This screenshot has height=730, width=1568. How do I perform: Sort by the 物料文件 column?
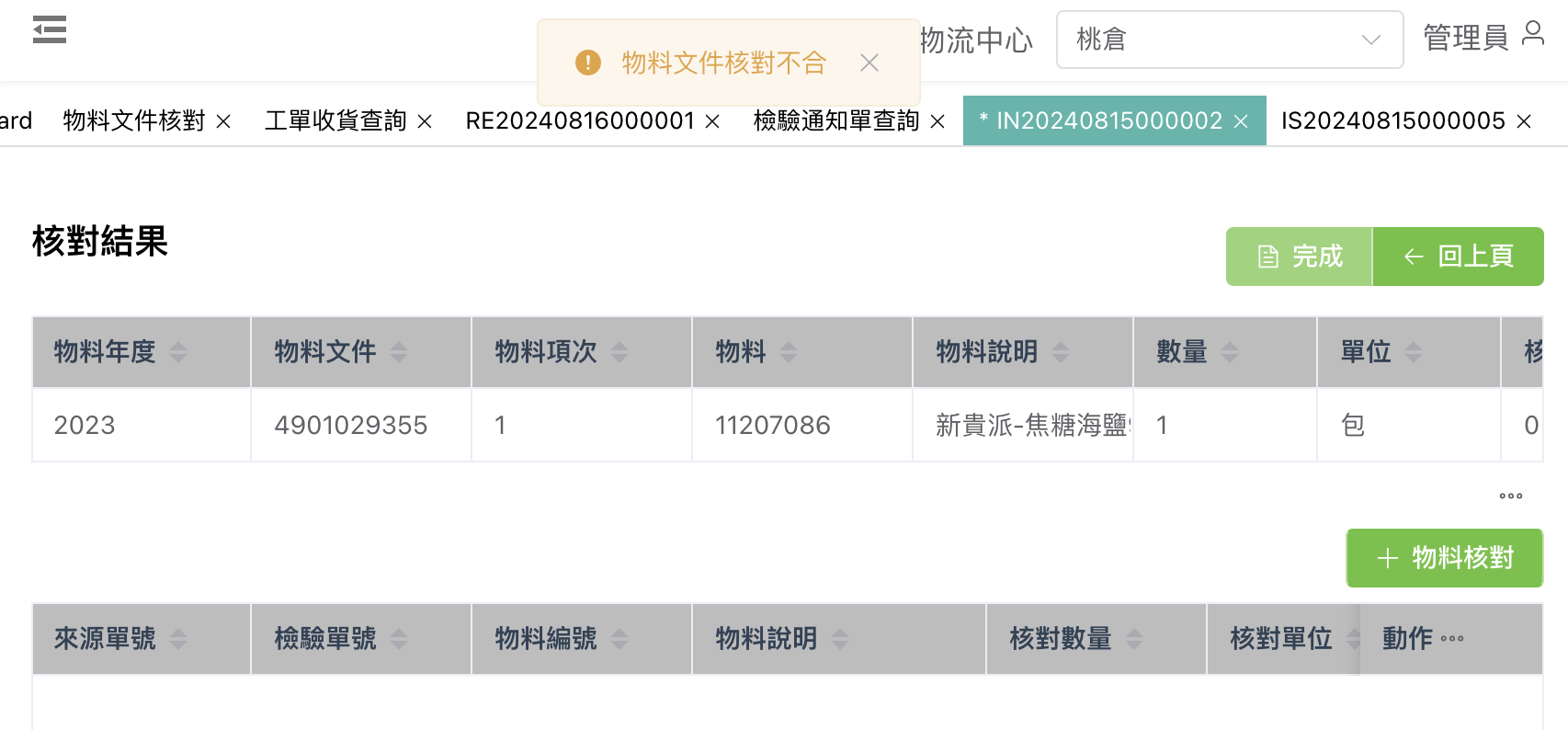coord(399,352)
